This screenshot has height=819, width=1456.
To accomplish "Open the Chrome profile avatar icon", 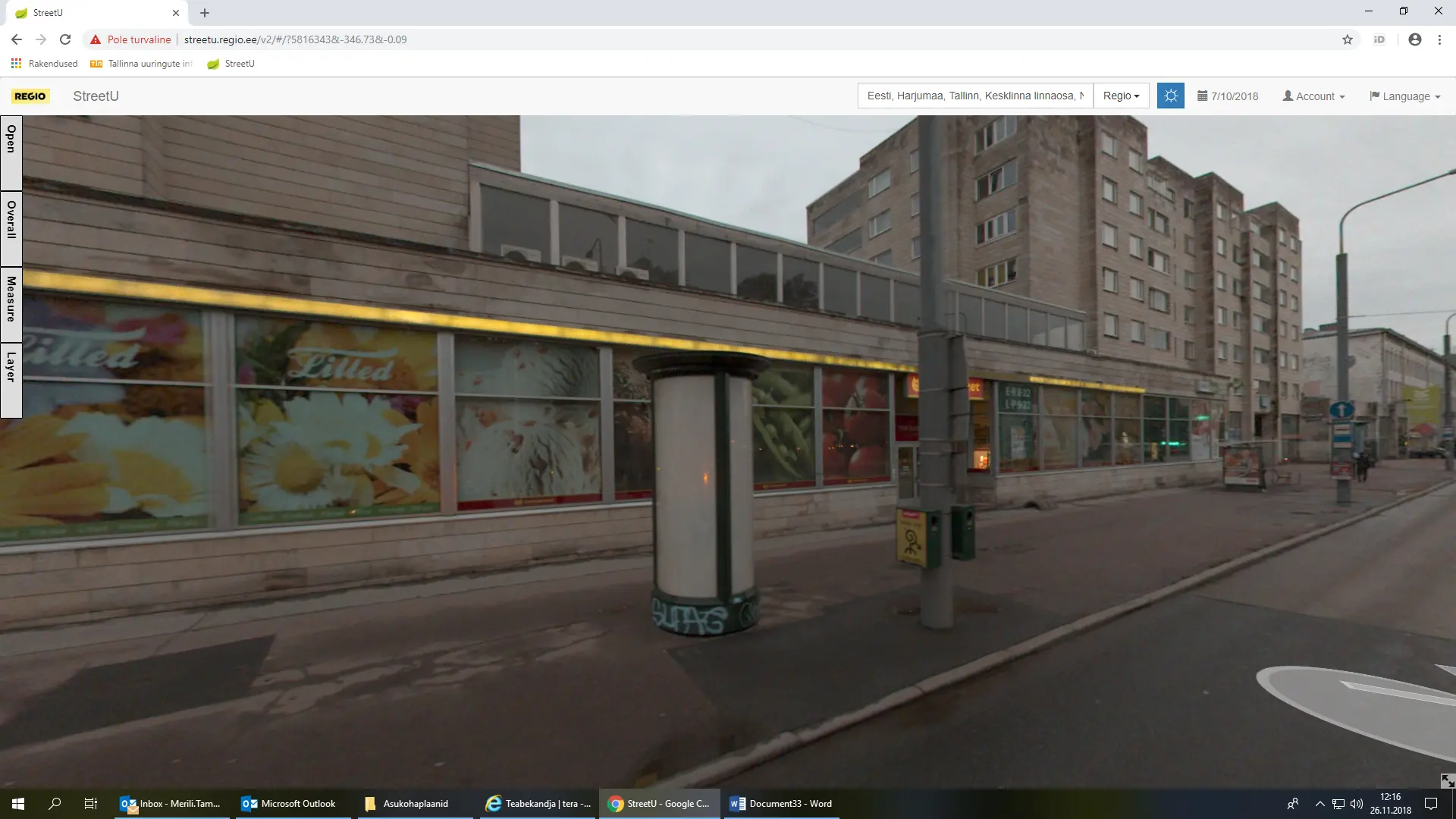I will coord(1414,39).
